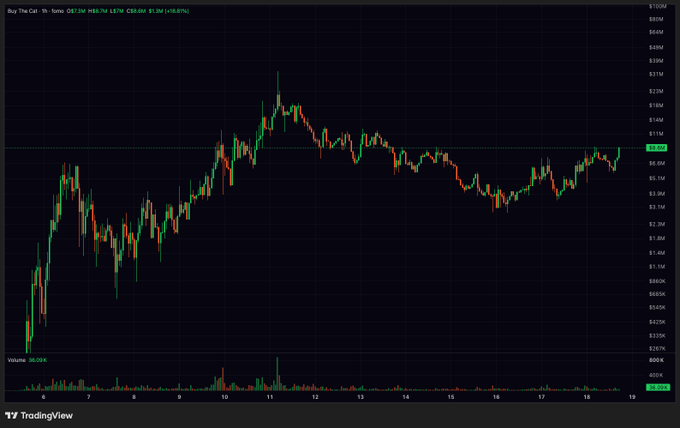Click the $3.1M price axis label
This screenshot has width=680, height=428.
[657, 207]
